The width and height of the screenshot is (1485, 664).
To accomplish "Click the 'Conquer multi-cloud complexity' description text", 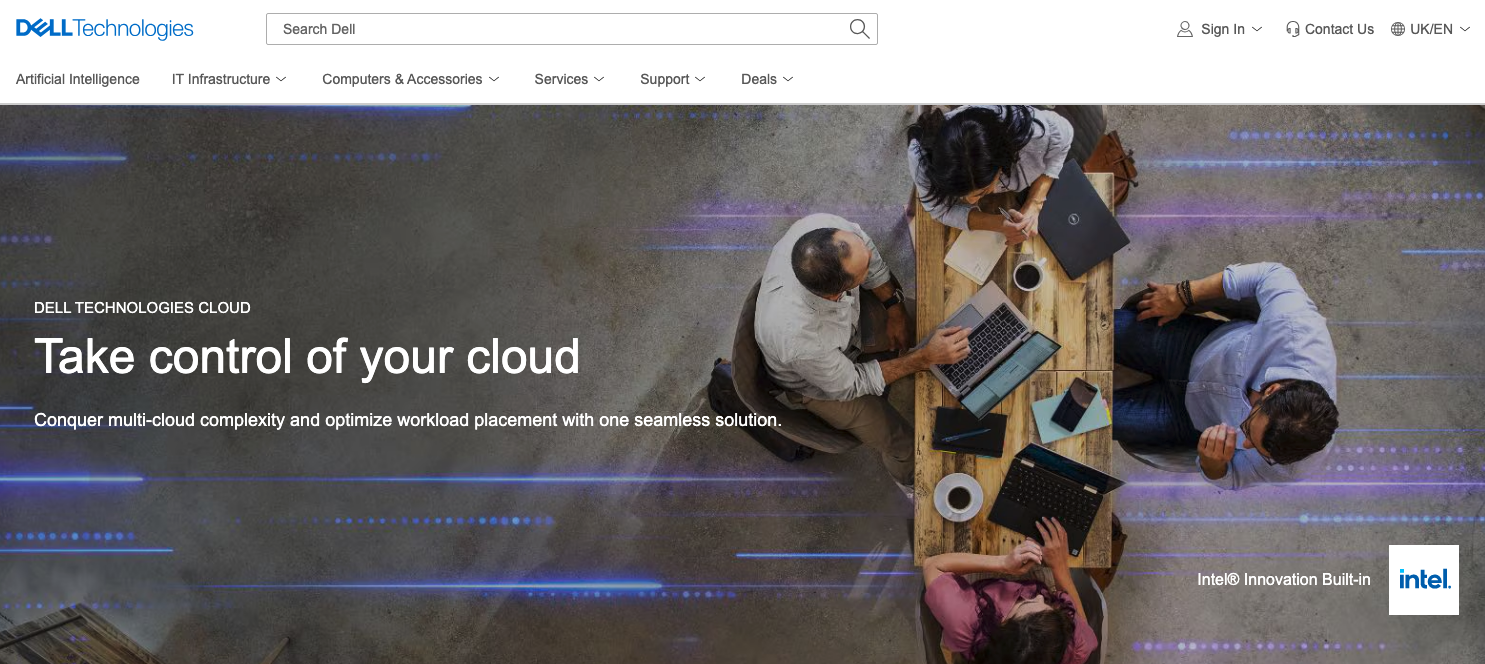I will [408, 420].
